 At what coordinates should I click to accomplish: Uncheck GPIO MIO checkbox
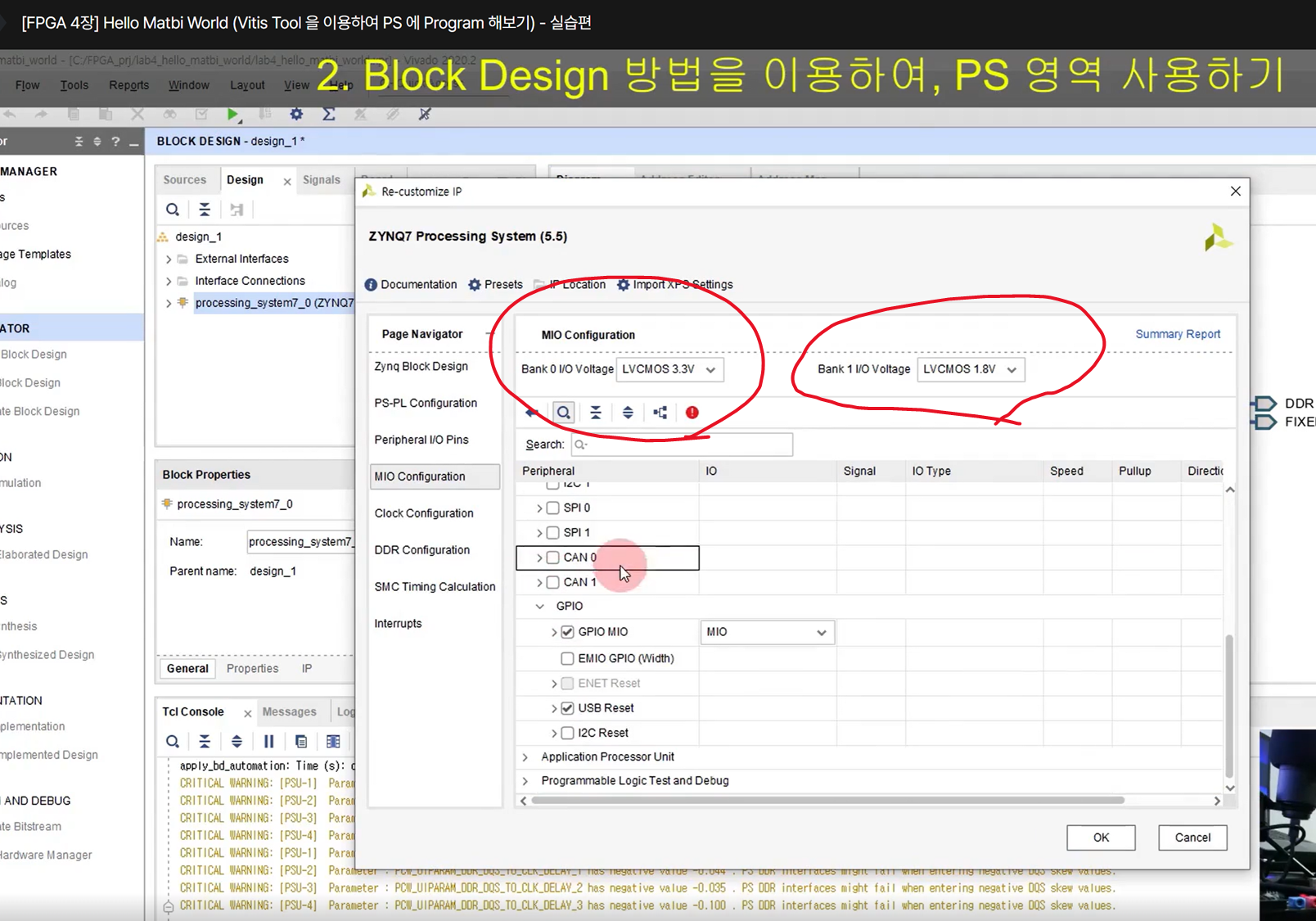click(x=568, y=632)
